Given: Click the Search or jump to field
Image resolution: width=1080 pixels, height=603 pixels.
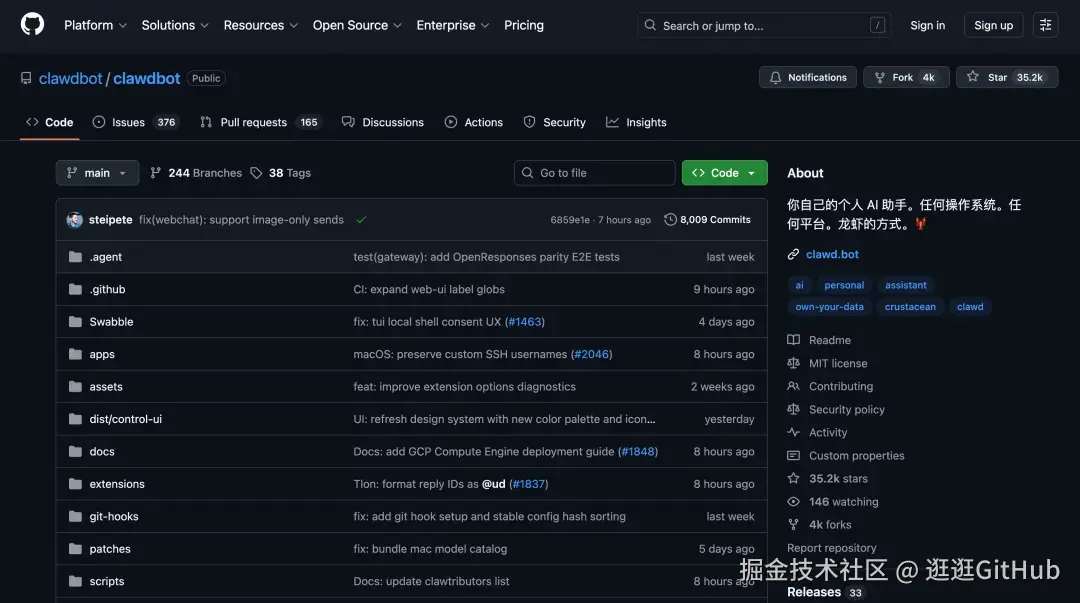Looking at the screenshot, I should (763, 25).
